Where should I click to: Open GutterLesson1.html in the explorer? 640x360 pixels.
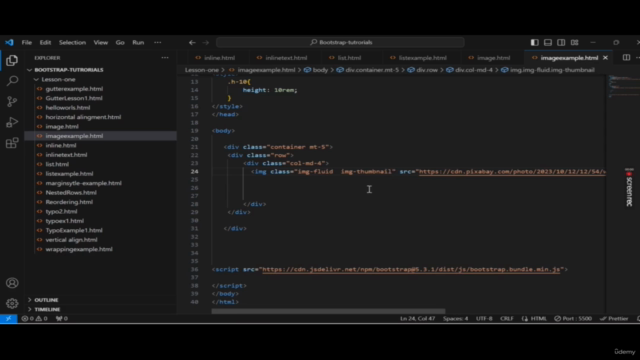(x=74, y=98)
